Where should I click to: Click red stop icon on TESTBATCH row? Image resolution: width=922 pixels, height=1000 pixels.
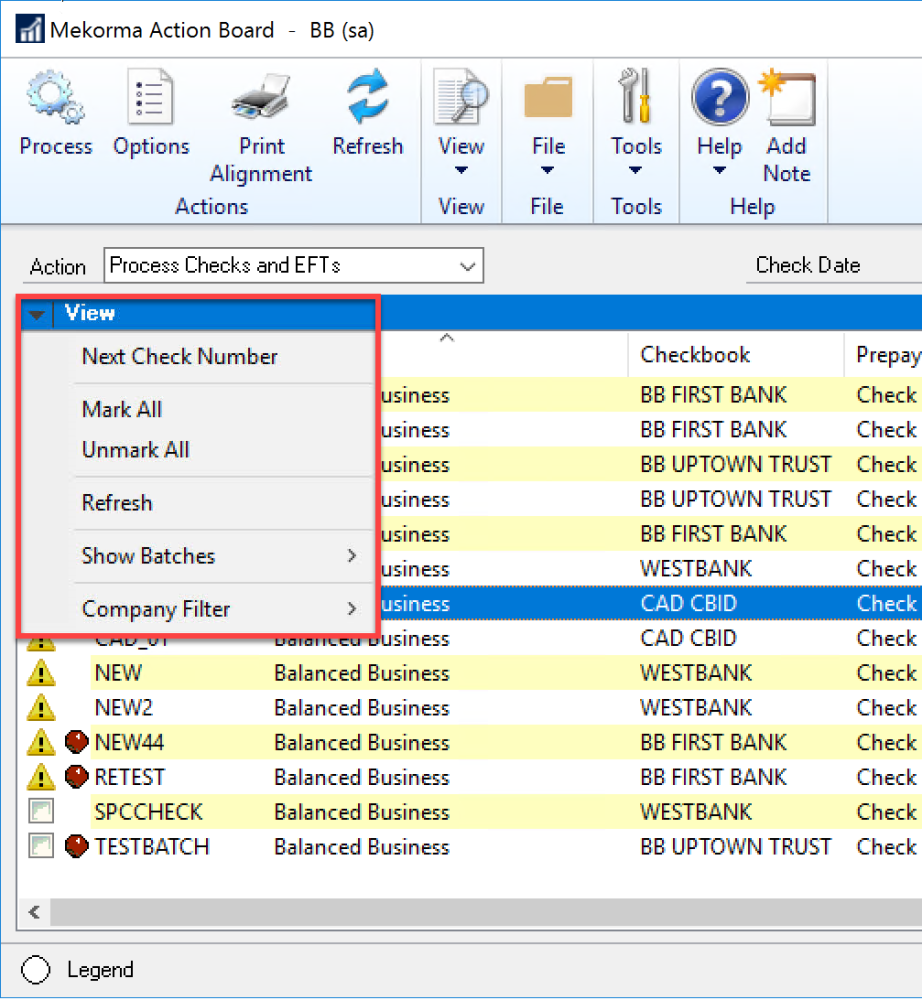[x=77, y=846]
